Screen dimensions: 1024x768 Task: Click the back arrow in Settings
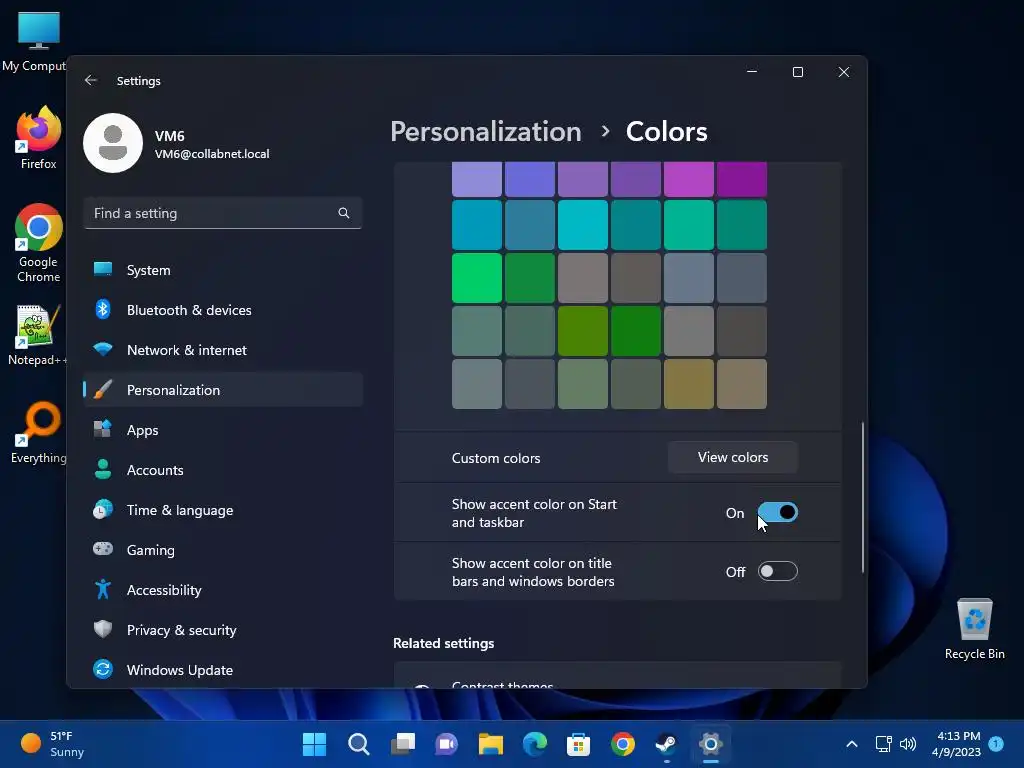point(91,80)
